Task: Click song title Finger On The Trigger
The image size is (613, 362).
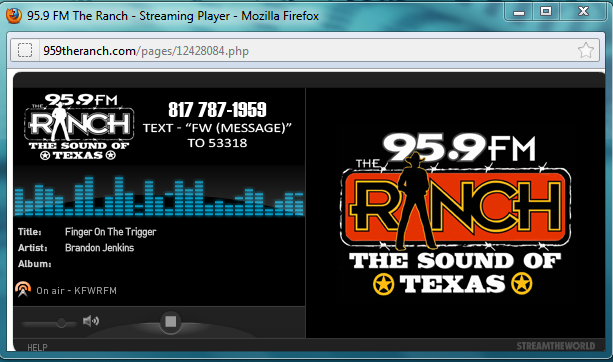Action: 111,232
